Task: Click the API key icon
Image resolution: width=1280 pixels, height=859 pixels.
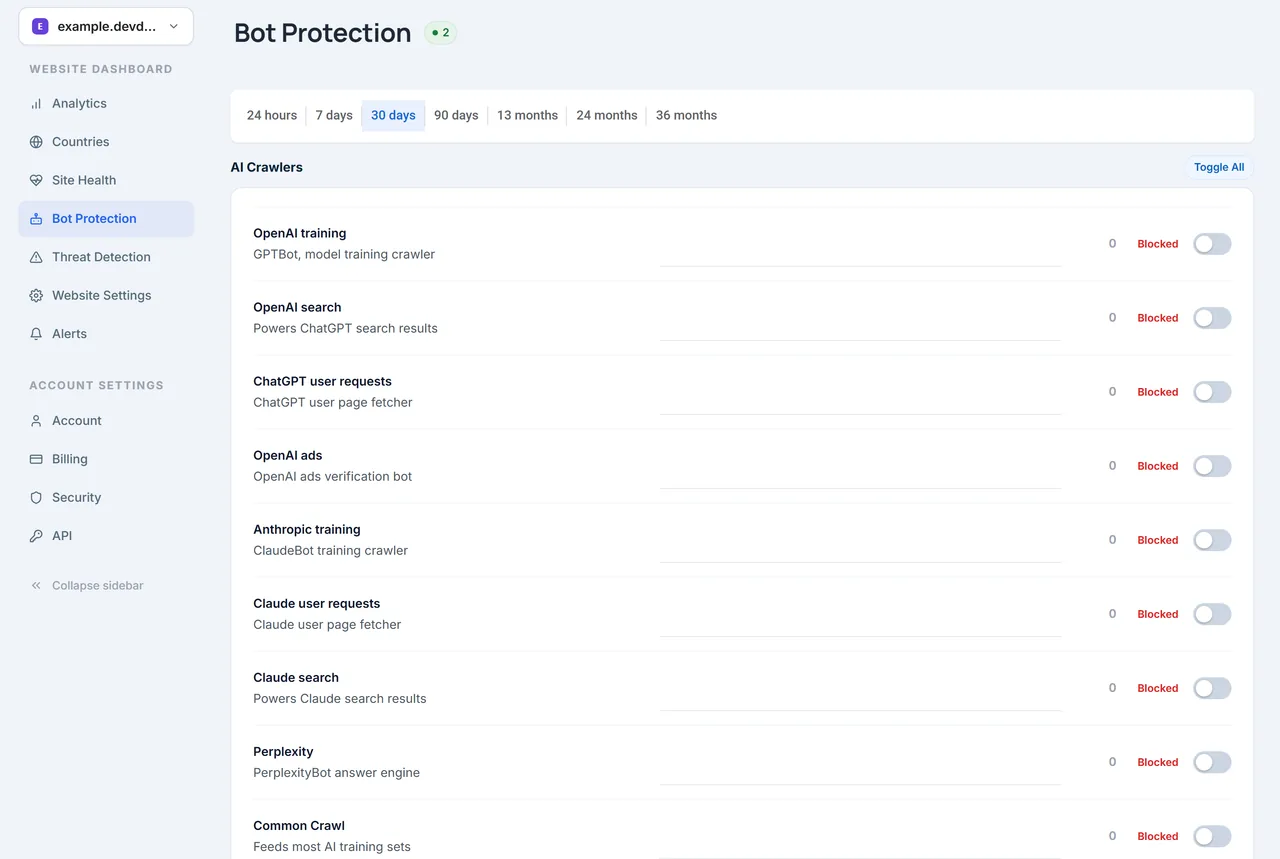Action: coord(36,536)
